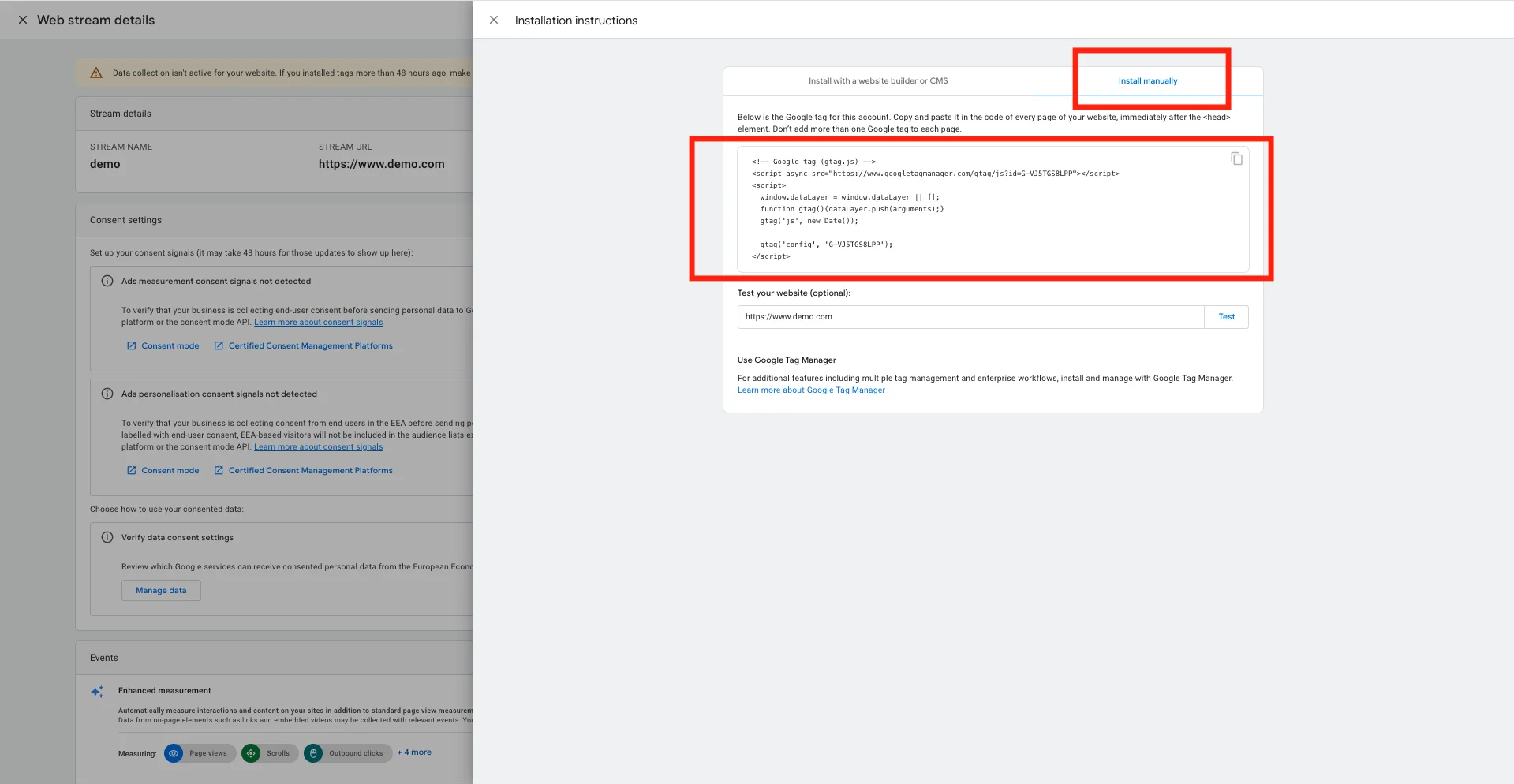Click the Outbound clicks chip label

point(356,753)
